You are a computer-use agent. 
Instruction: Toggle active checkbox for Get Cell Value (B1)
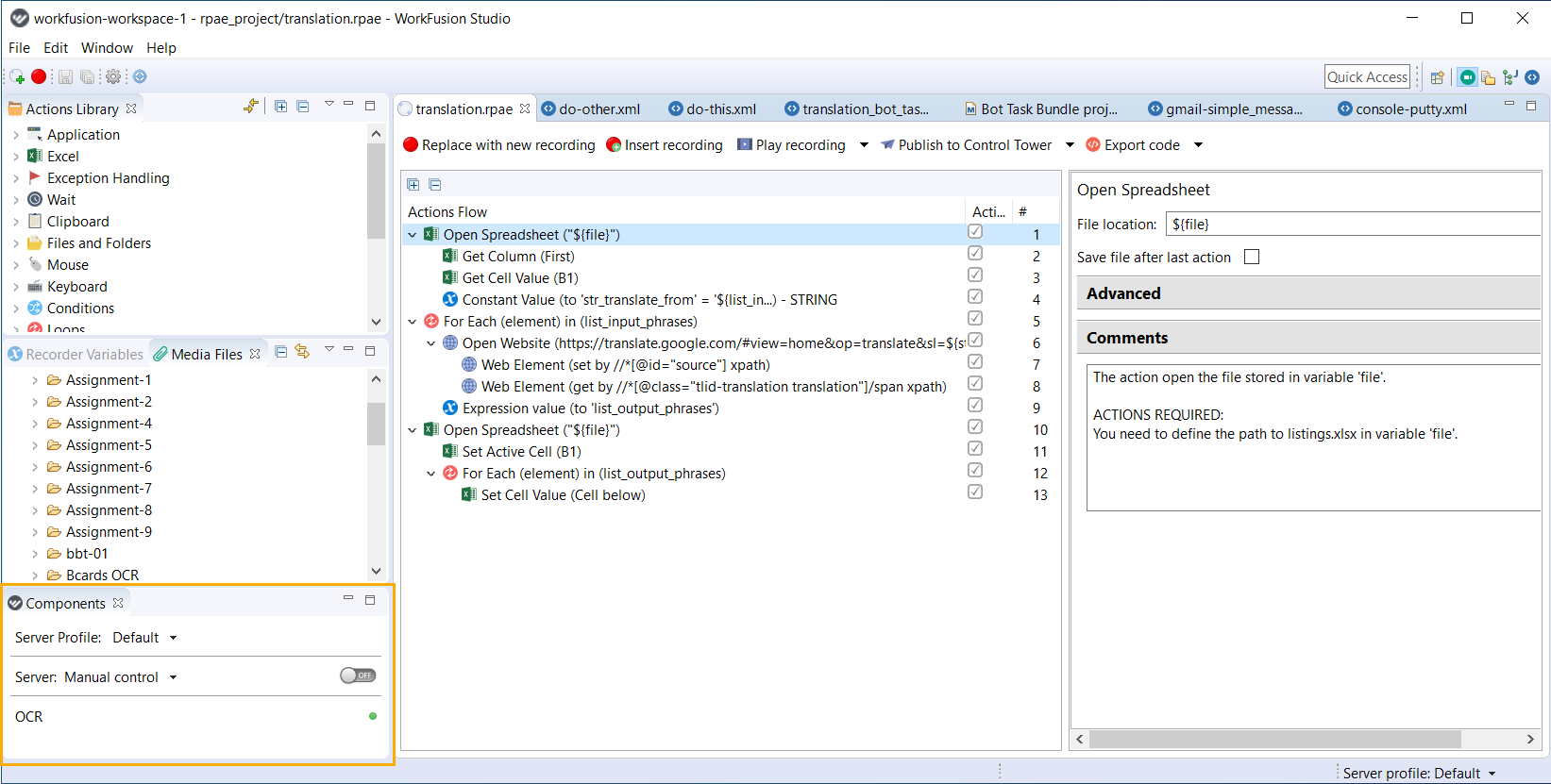pos(975,275)
